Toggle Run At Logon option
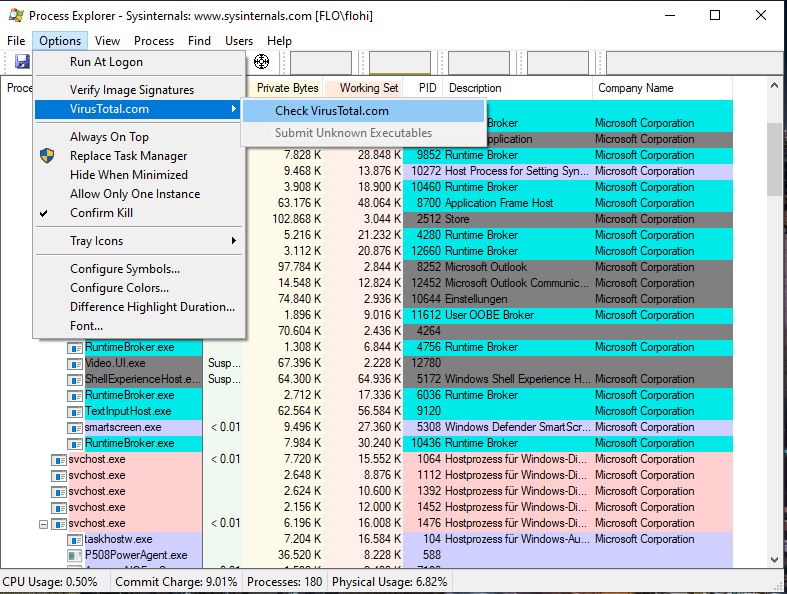Screen dimensions: 787x594 point(139,62)
